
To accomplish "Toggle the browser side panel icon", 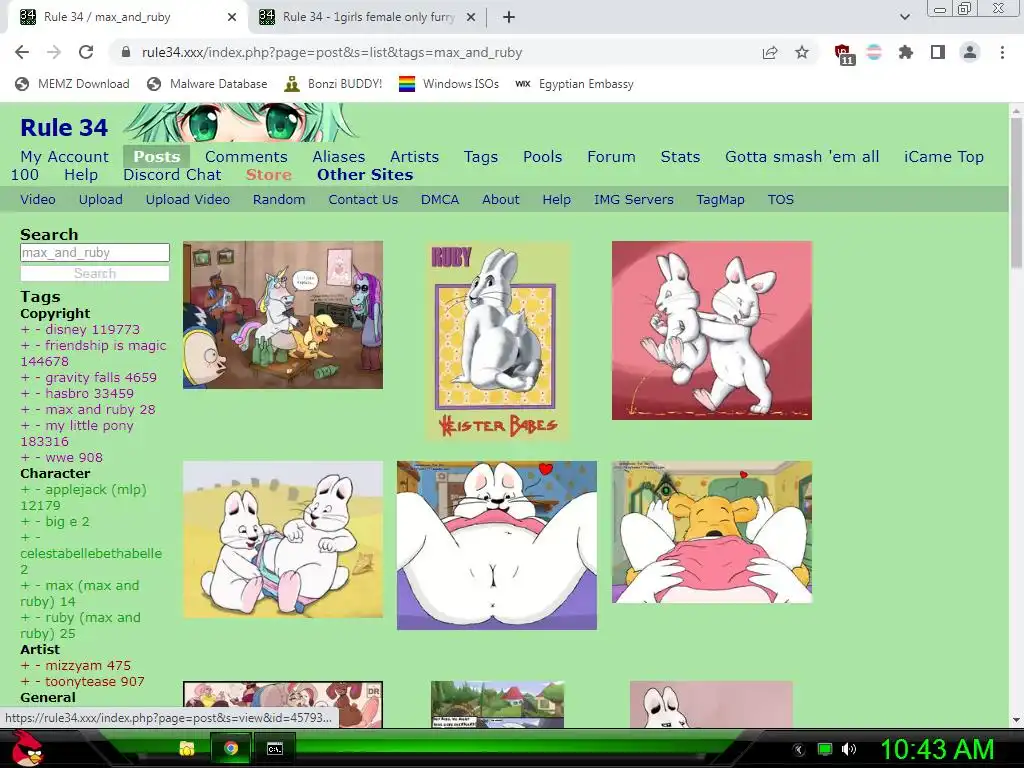I will pos(938,52).
